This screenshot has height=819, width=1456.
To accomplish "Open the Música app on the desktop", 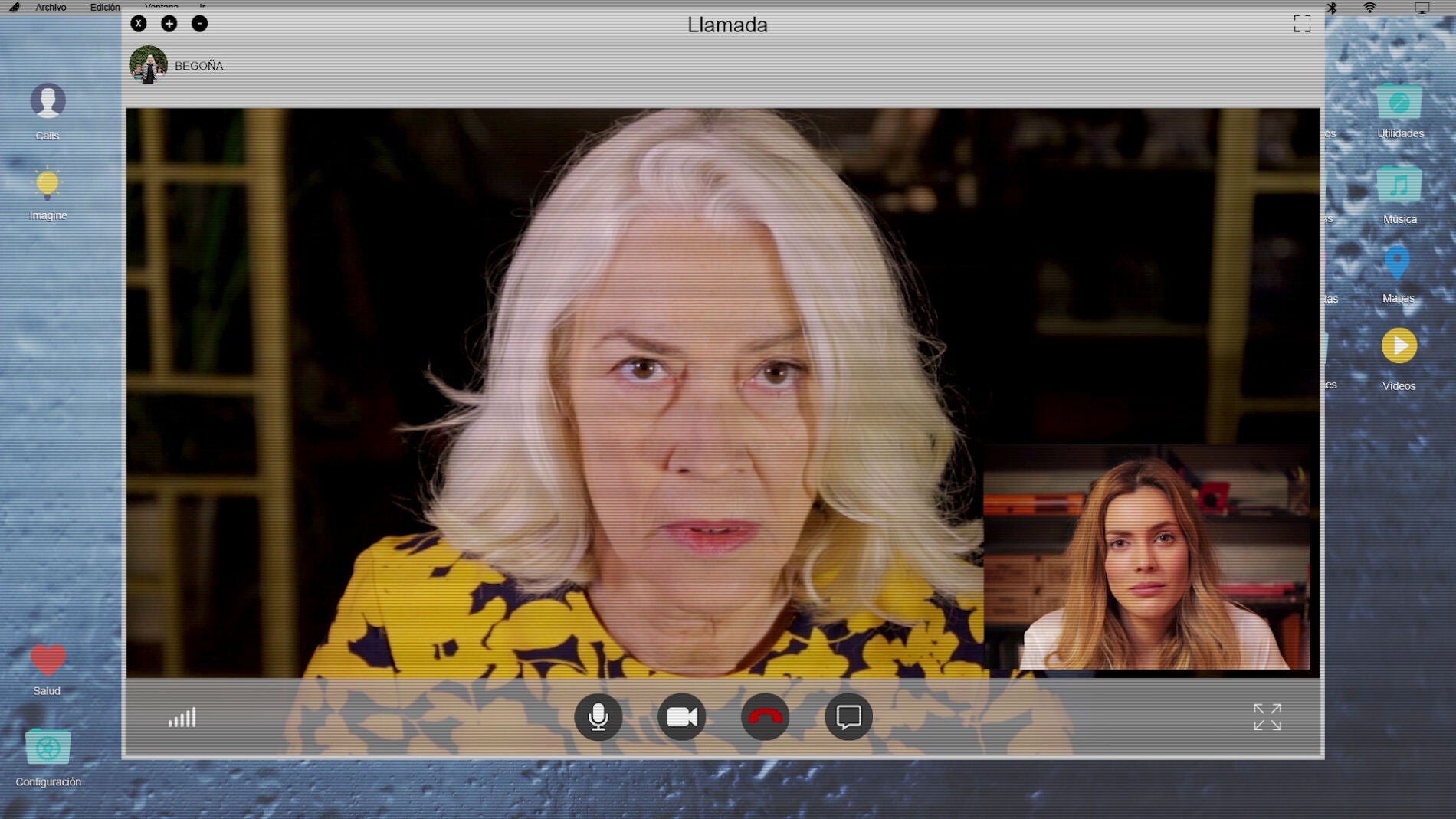I will 1398,184.
